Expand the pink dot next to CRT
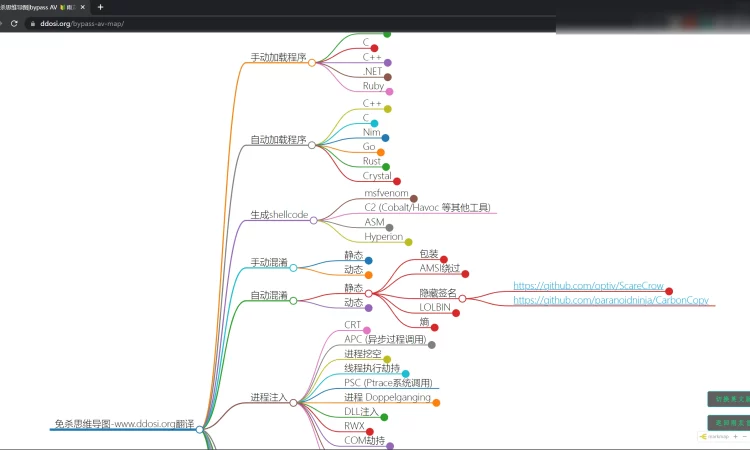Image resolution: width=750 pixels, height=450 pixels. click(366, 330)
